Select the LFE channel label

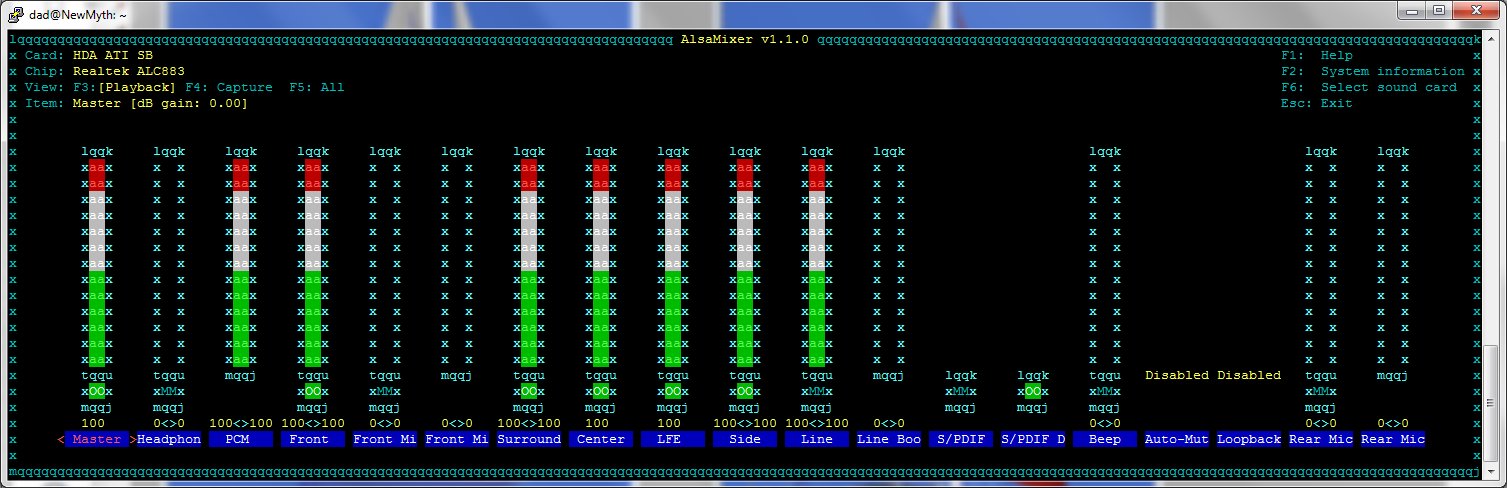673,439
